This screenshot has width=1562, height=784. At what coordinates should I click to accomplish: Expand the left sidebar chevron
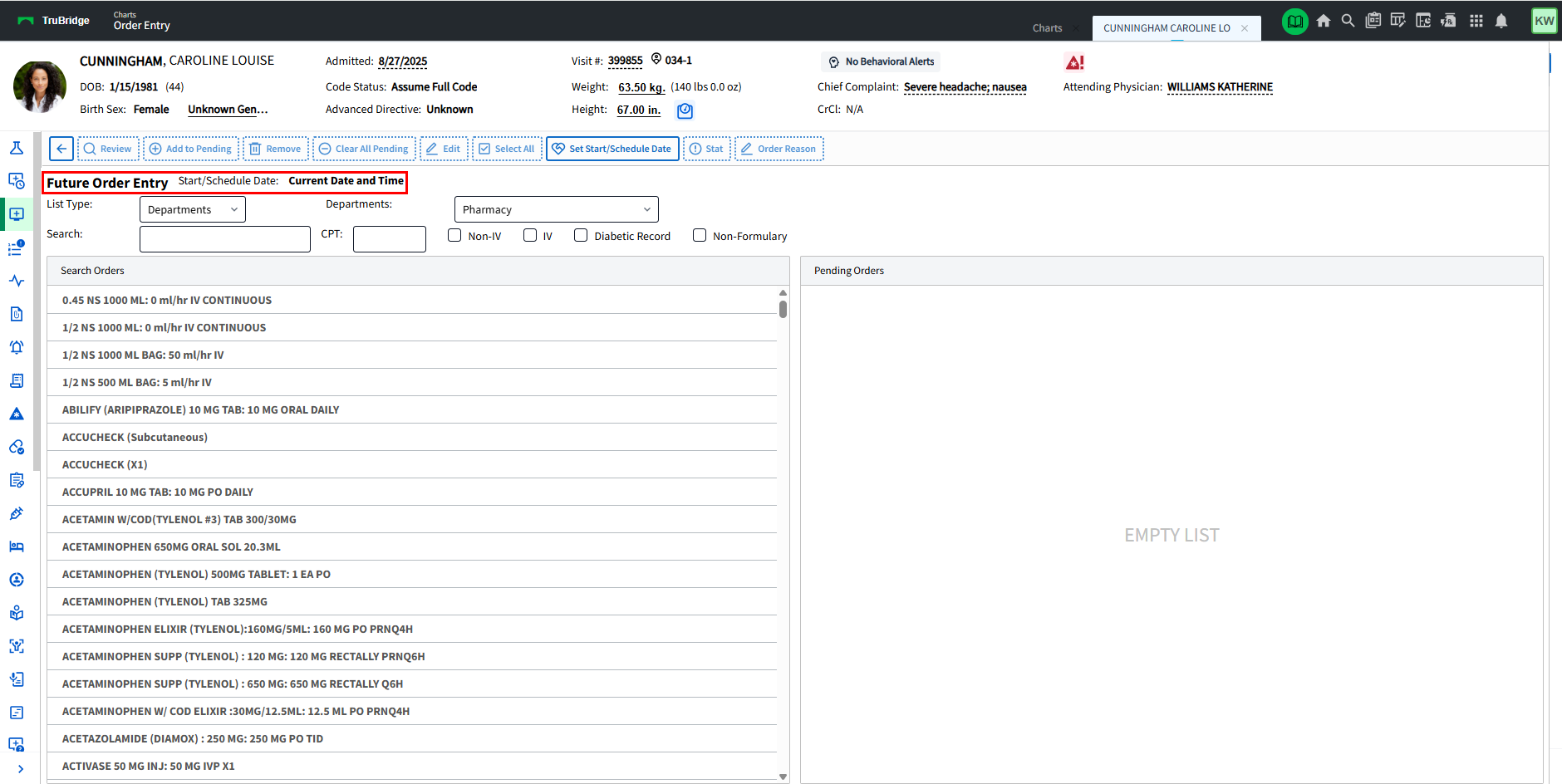pos(20,769)
